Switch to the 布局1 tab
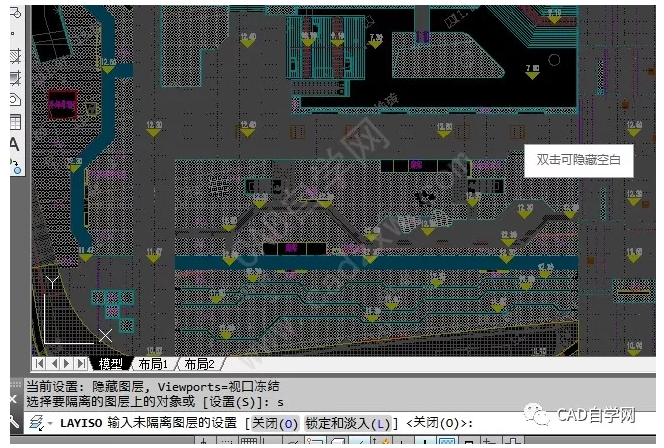 (153, 364)
